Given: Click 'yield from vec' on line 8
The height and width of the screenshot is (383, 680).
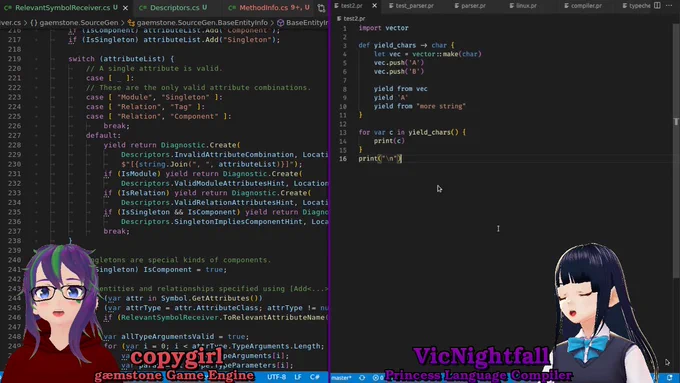Looking at the screenshot, I should [401, 88].
